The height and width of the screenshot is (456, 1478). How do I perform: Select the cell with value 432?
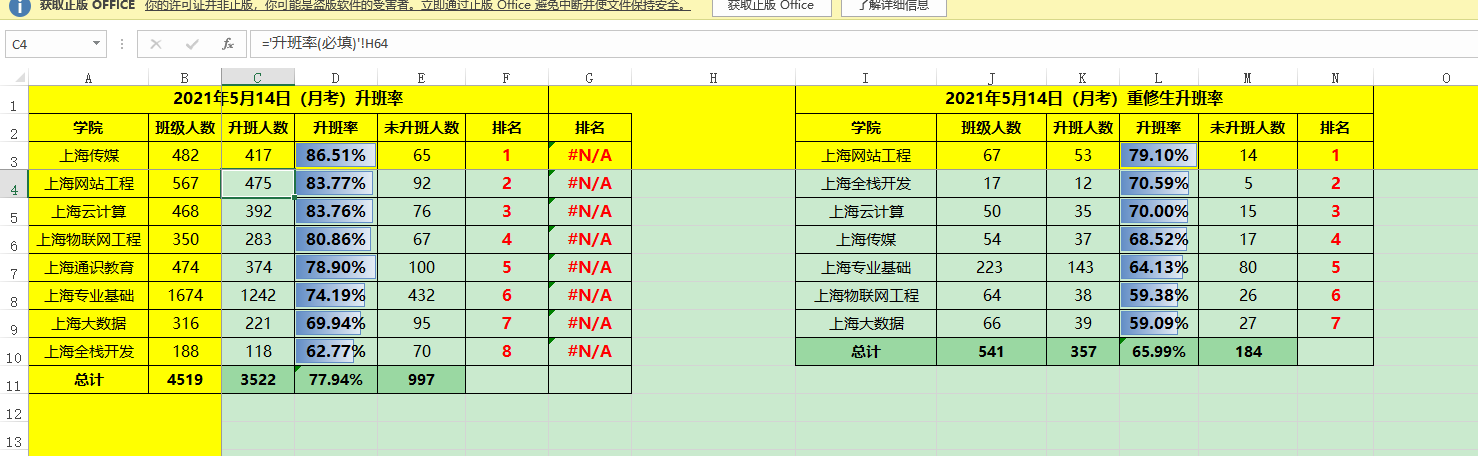tap(421, 296)
